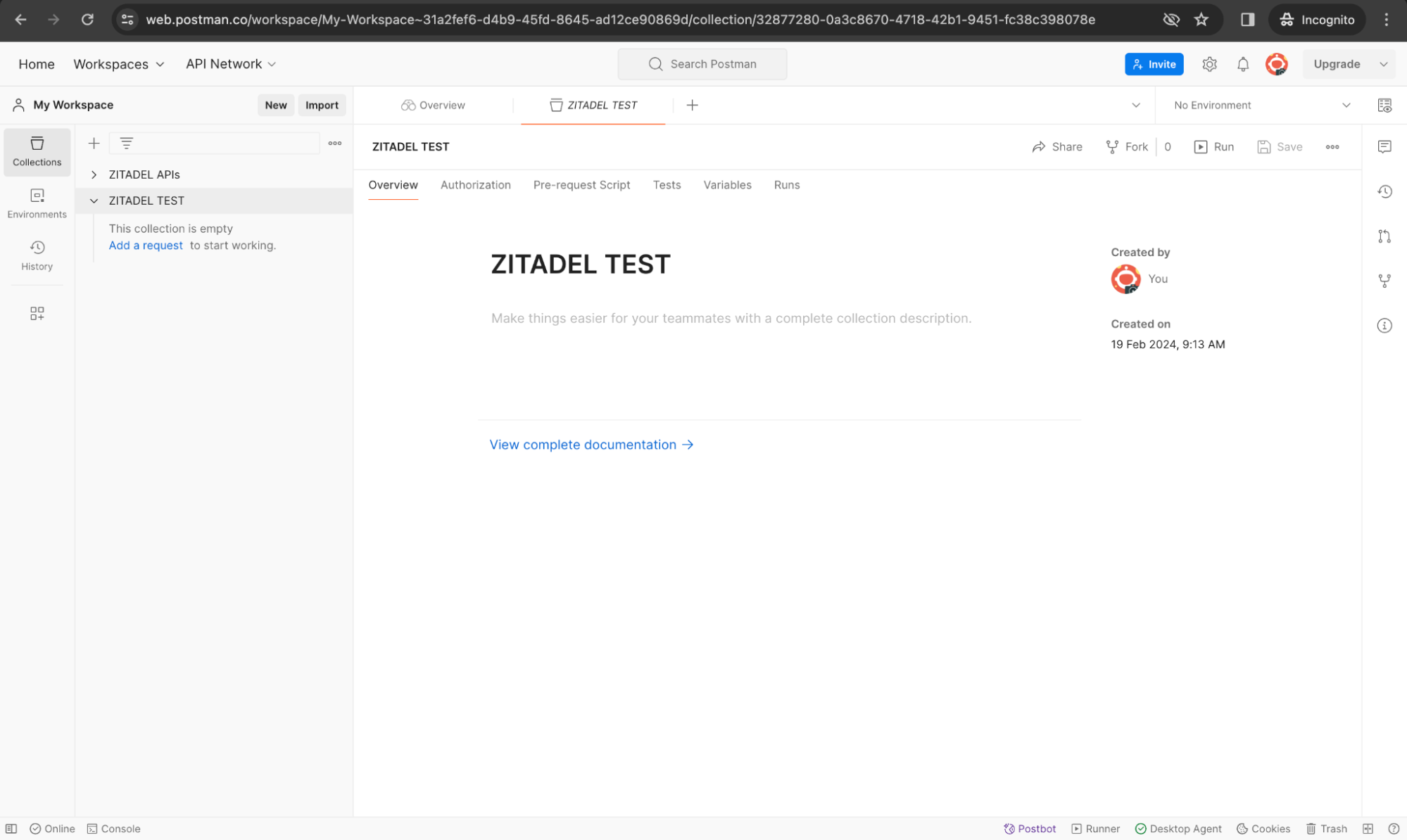Image resolution: width=1407 pixels, height=840 pixels.
Task: Open Postbot in the status bar
Action: tap(1030, 829)
